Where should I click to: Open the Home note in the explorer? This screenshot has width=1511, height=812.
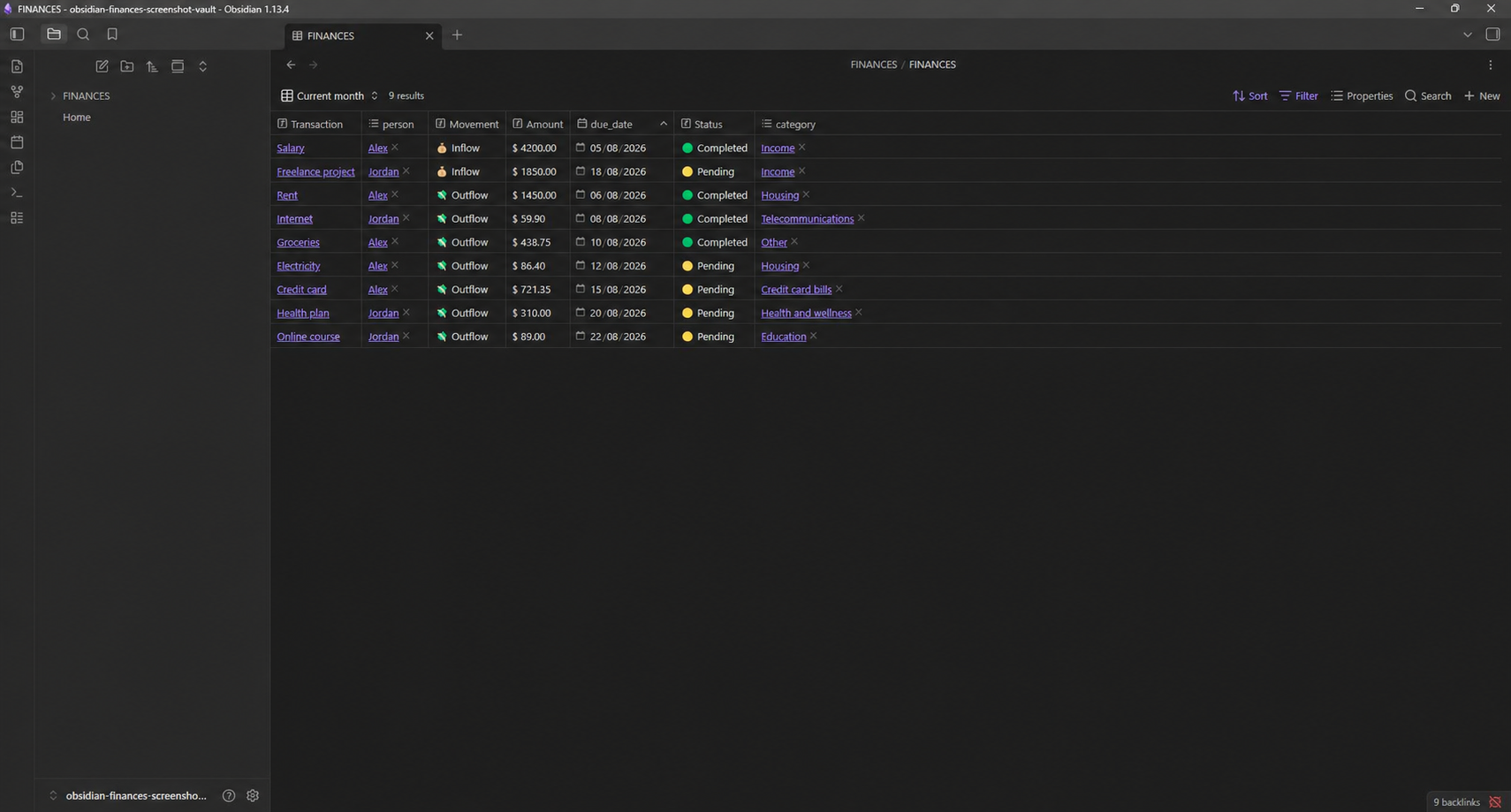click(77, 118)
